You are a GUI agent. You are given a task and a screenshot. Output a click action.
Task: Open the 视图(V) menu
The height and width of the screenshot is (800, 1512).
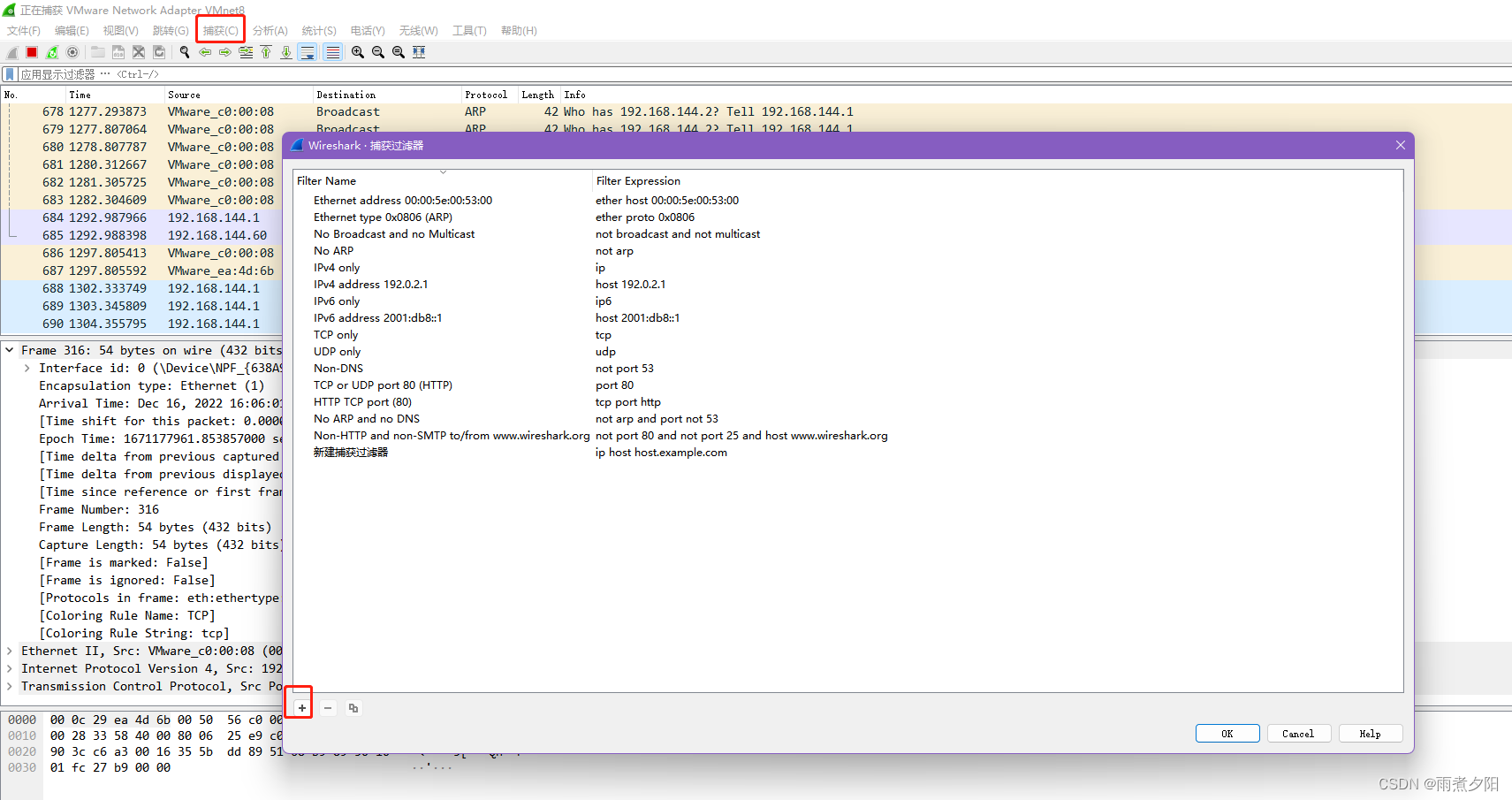[x=121, y=31]
